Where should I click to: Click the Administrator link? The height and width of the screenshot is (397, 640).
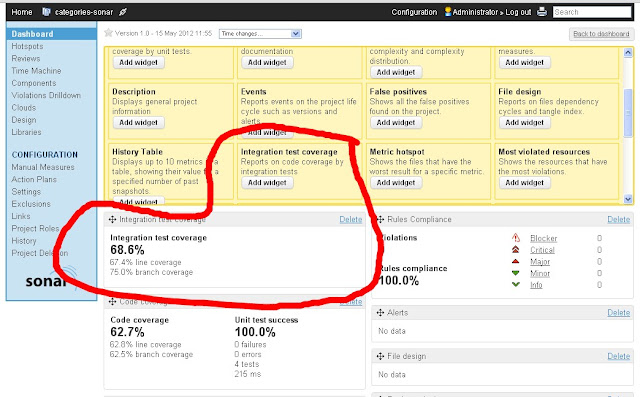pyautogui.click(x=476, y=12)
